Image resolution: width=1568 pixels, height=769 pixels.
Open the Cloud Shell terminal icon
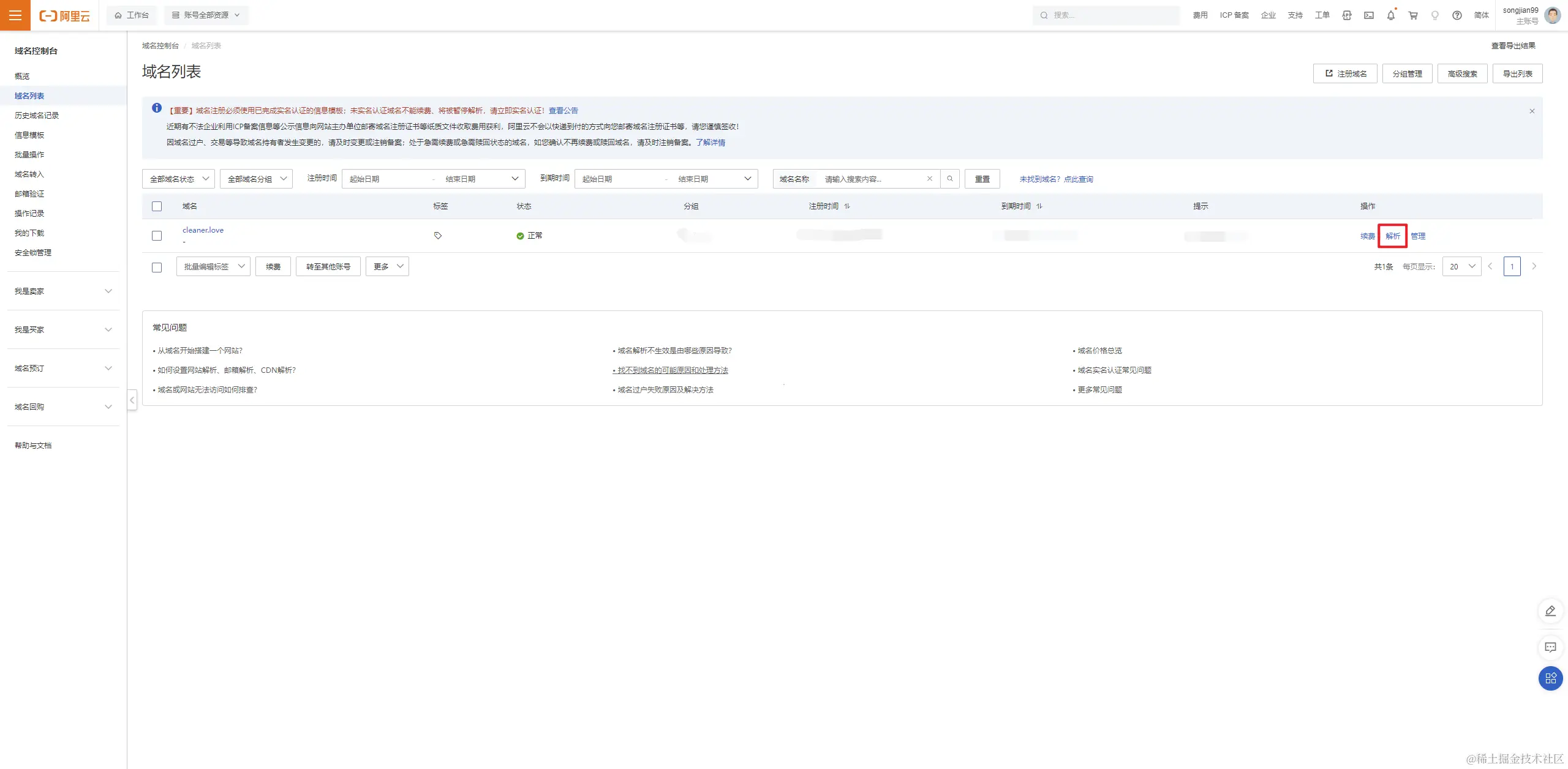click(x=1369, y=15)
